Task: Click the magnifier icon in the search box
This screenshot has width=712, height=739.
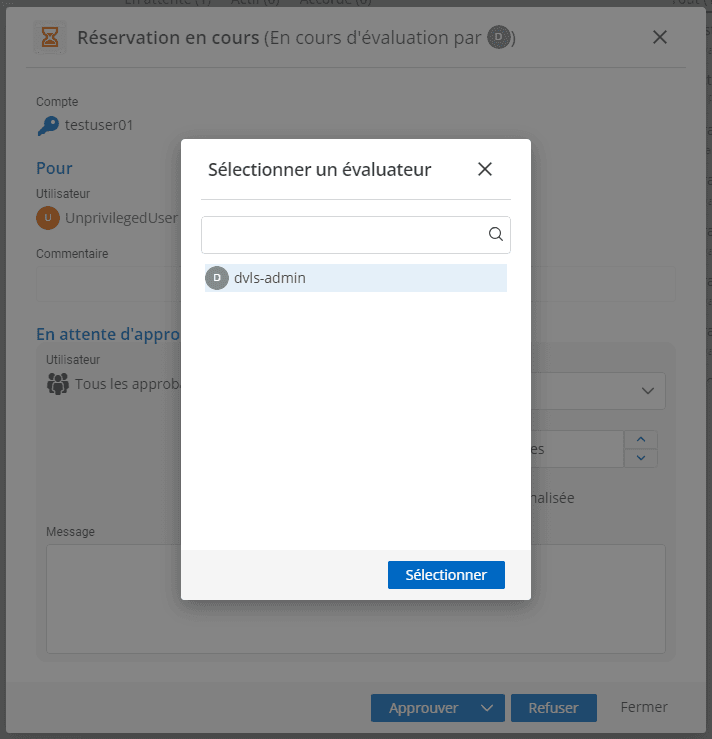Action: click(x=495, y=234)
